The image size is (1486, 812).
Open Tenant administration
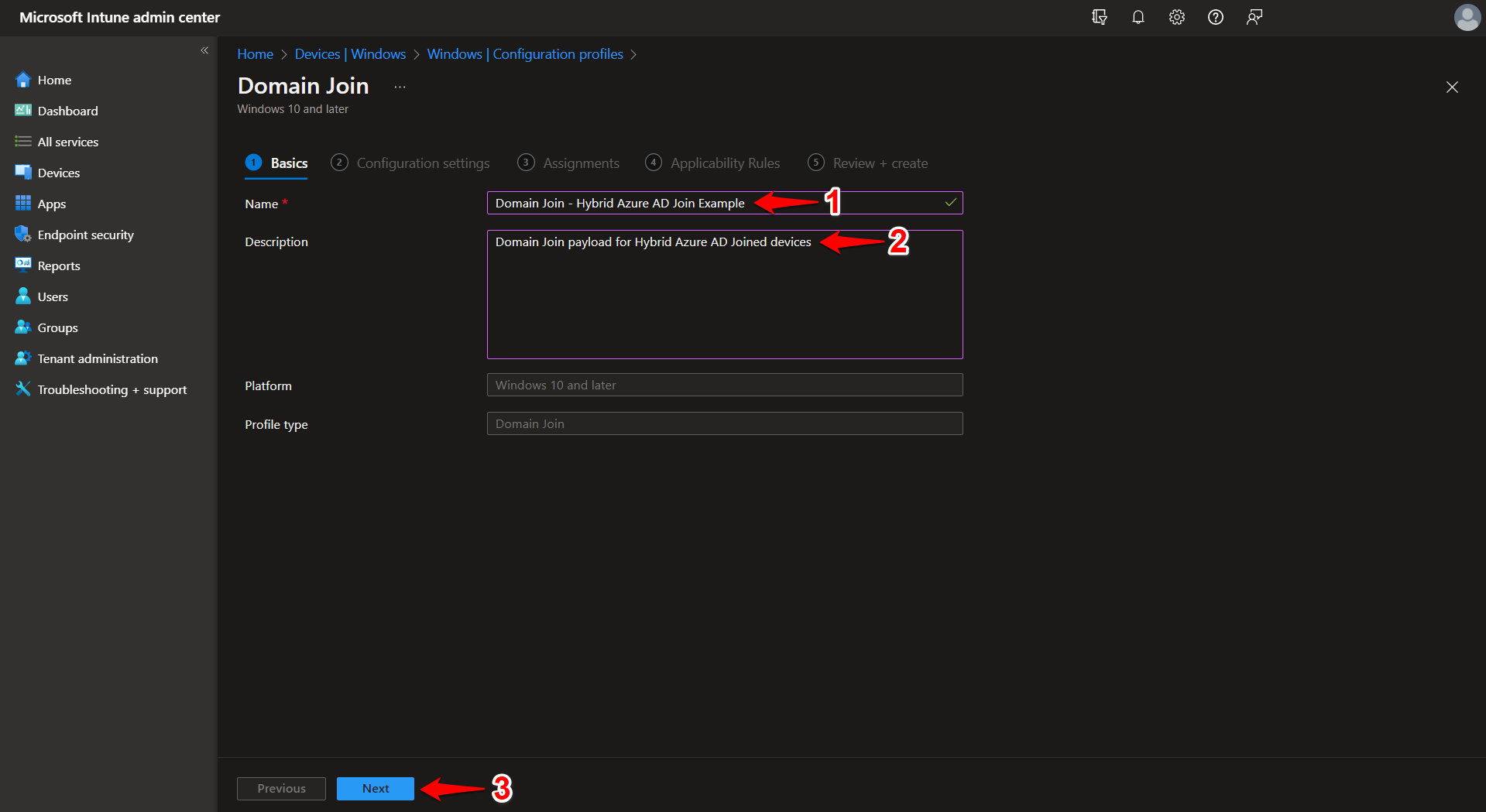click(95, 358)
